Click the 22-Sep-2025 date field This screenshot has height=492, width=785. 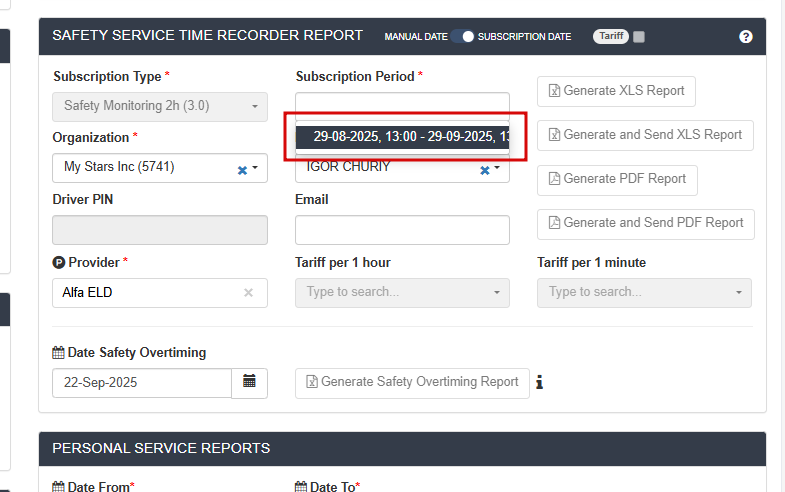point(142,383)
